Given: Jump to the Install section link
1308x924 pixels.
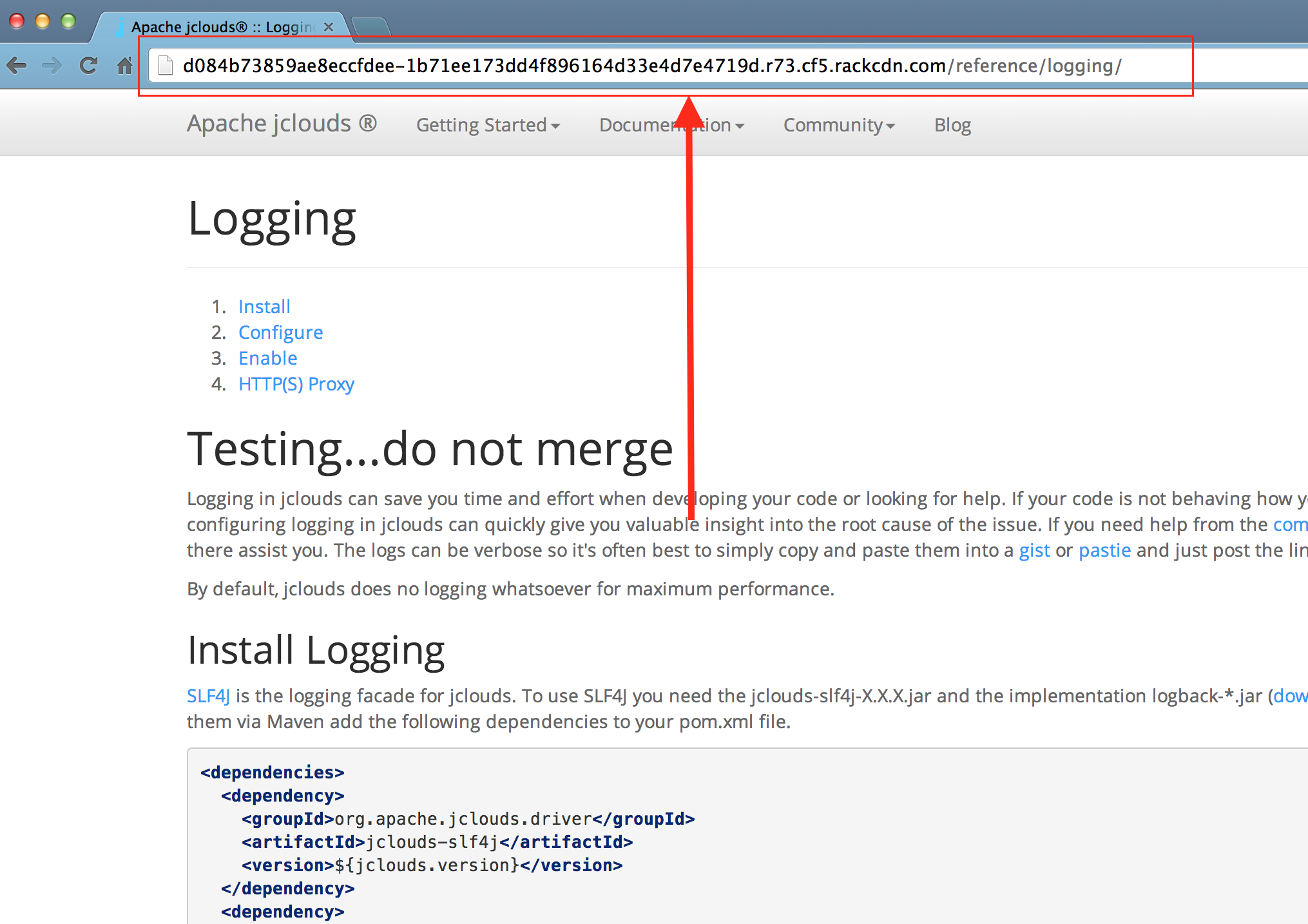Looking at the screenshot, I should tap(264, 307).
